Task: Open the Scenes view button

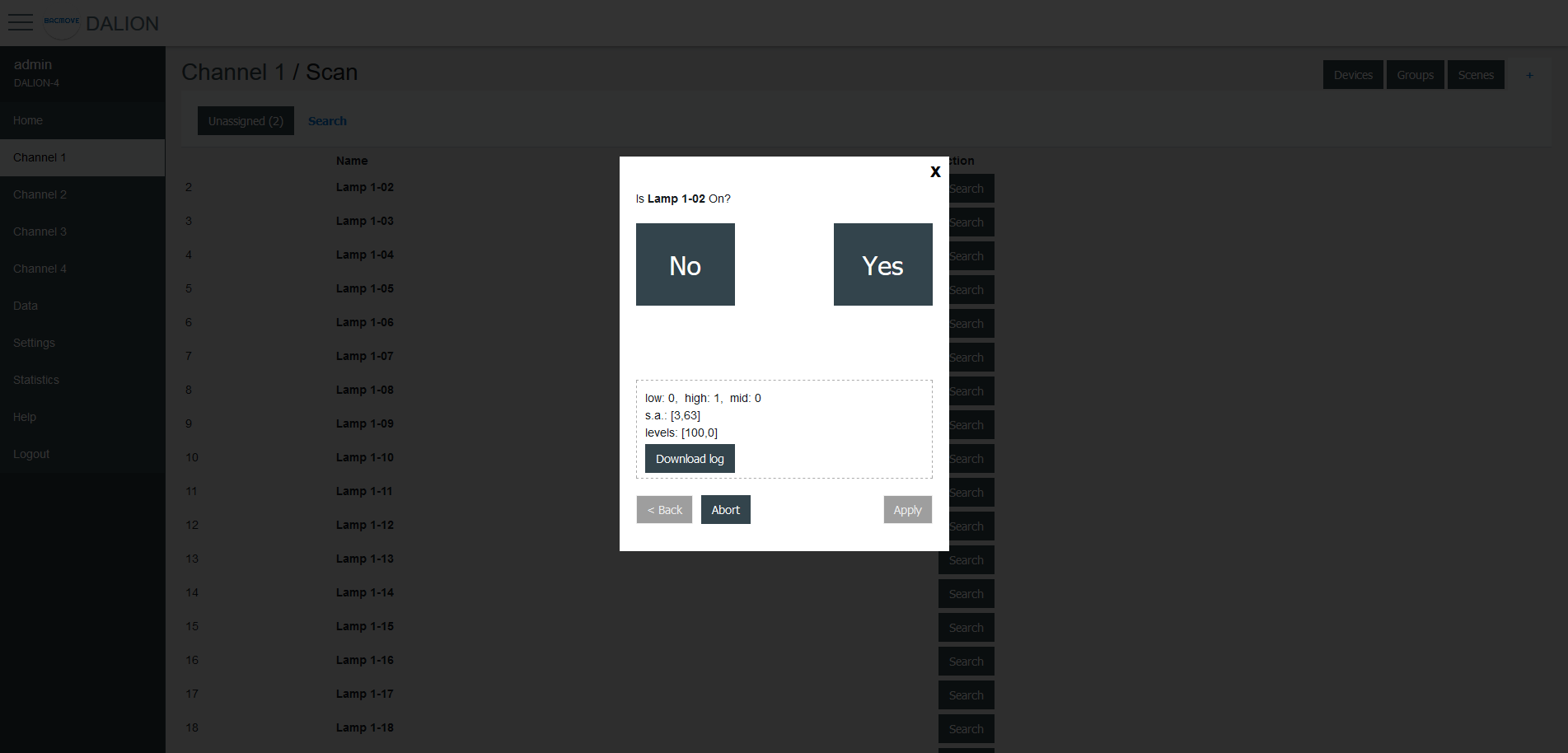Action: (1475, 75)
